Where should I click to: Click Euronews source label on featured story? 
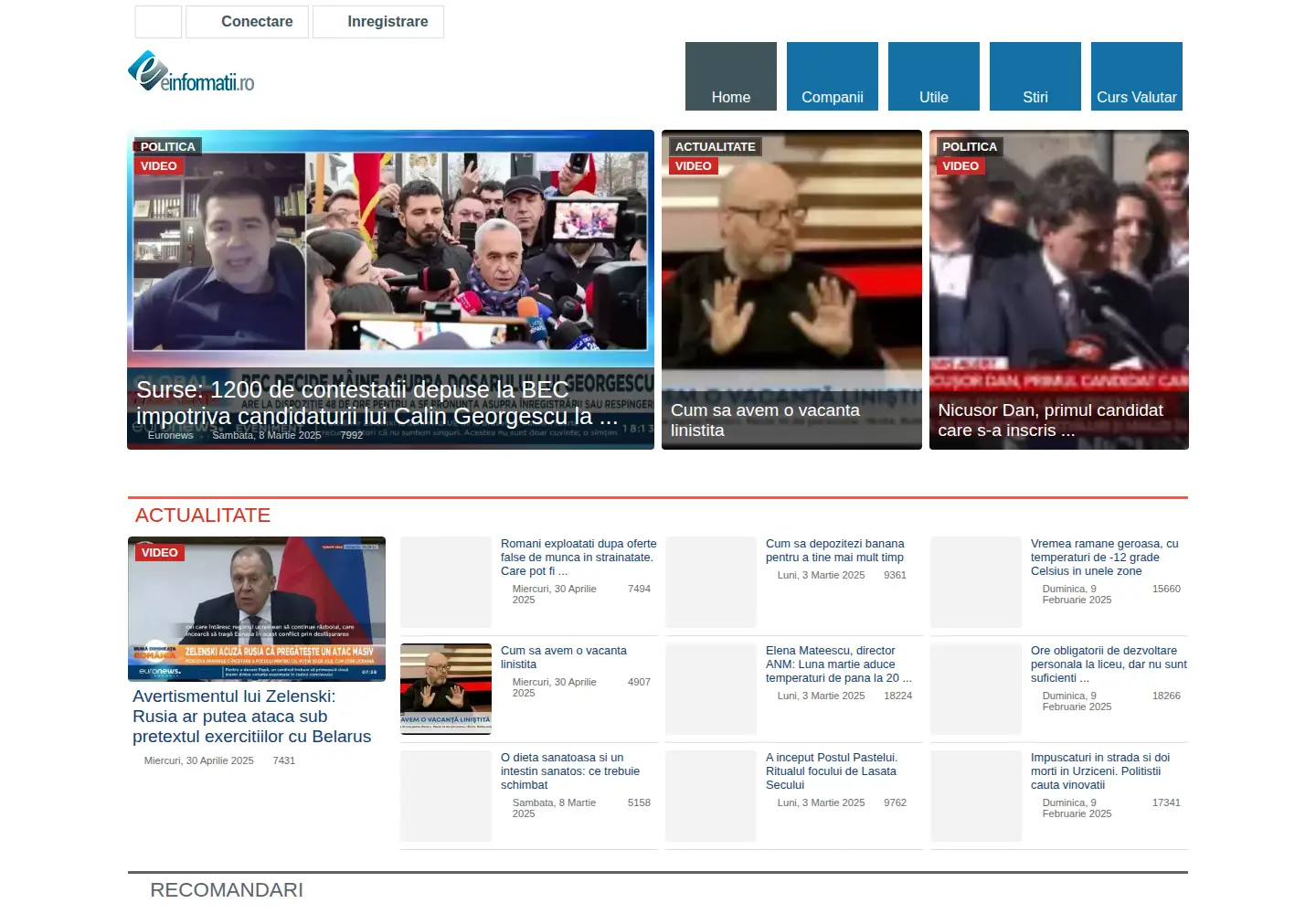tap(171, 435)
